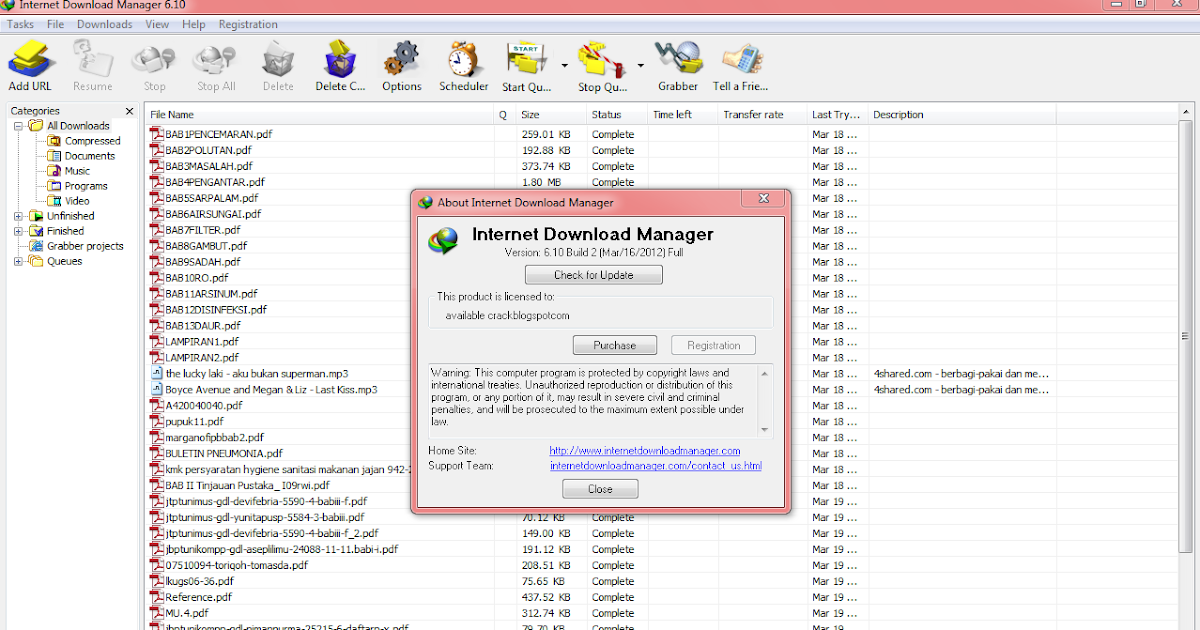Sort by Description column header
1200x630 pixels.
tap(962, 115)
